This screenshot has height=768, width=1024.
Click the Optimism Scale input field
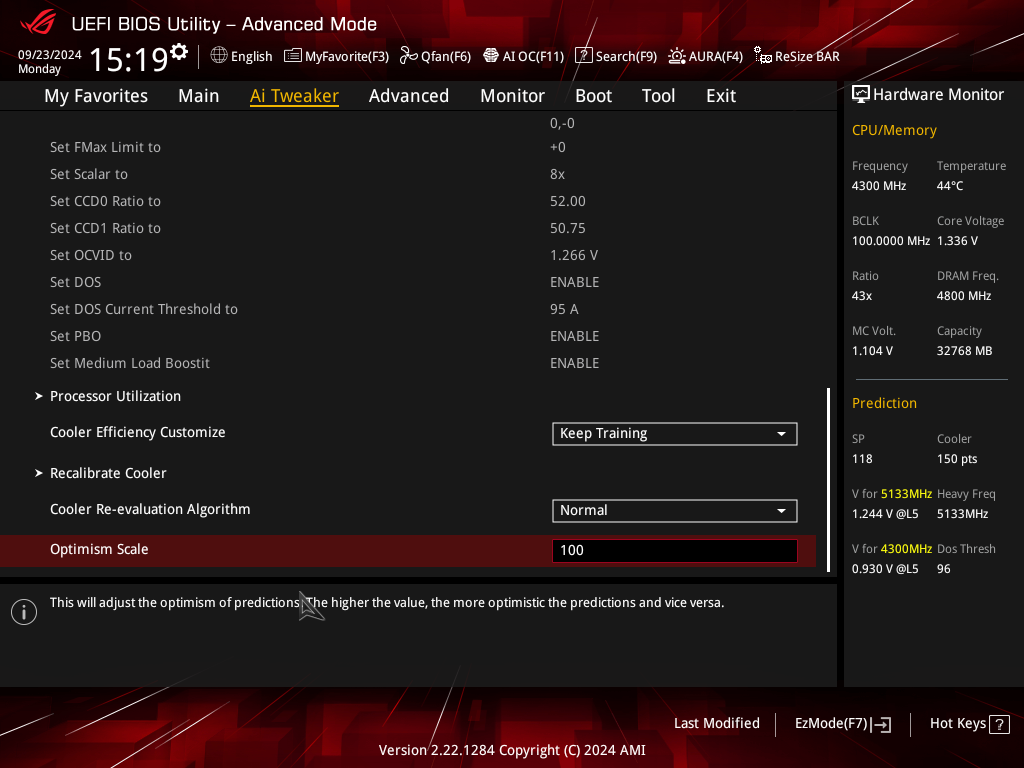click(675, 551)
